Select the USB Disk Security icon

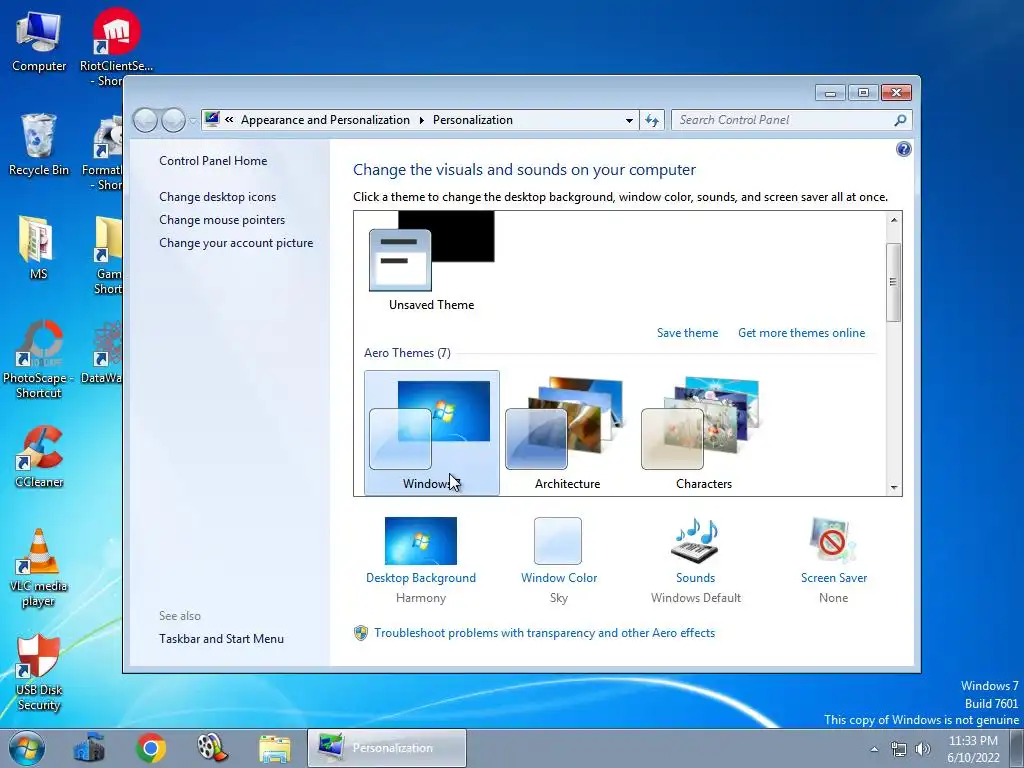pos(39,671)
